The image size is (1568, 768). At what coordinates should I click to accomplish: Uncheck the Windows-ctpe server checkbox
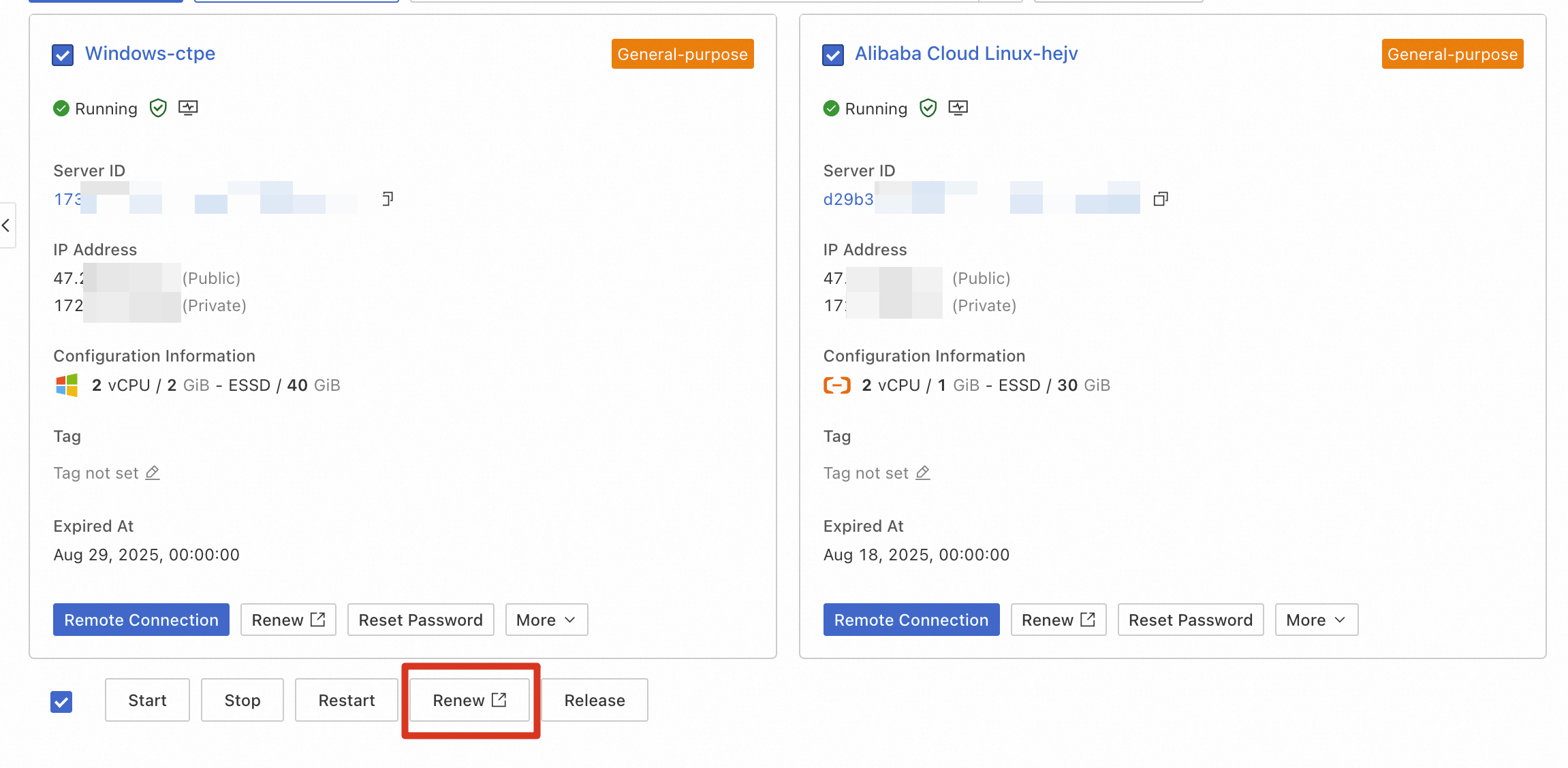coord(63,54)
